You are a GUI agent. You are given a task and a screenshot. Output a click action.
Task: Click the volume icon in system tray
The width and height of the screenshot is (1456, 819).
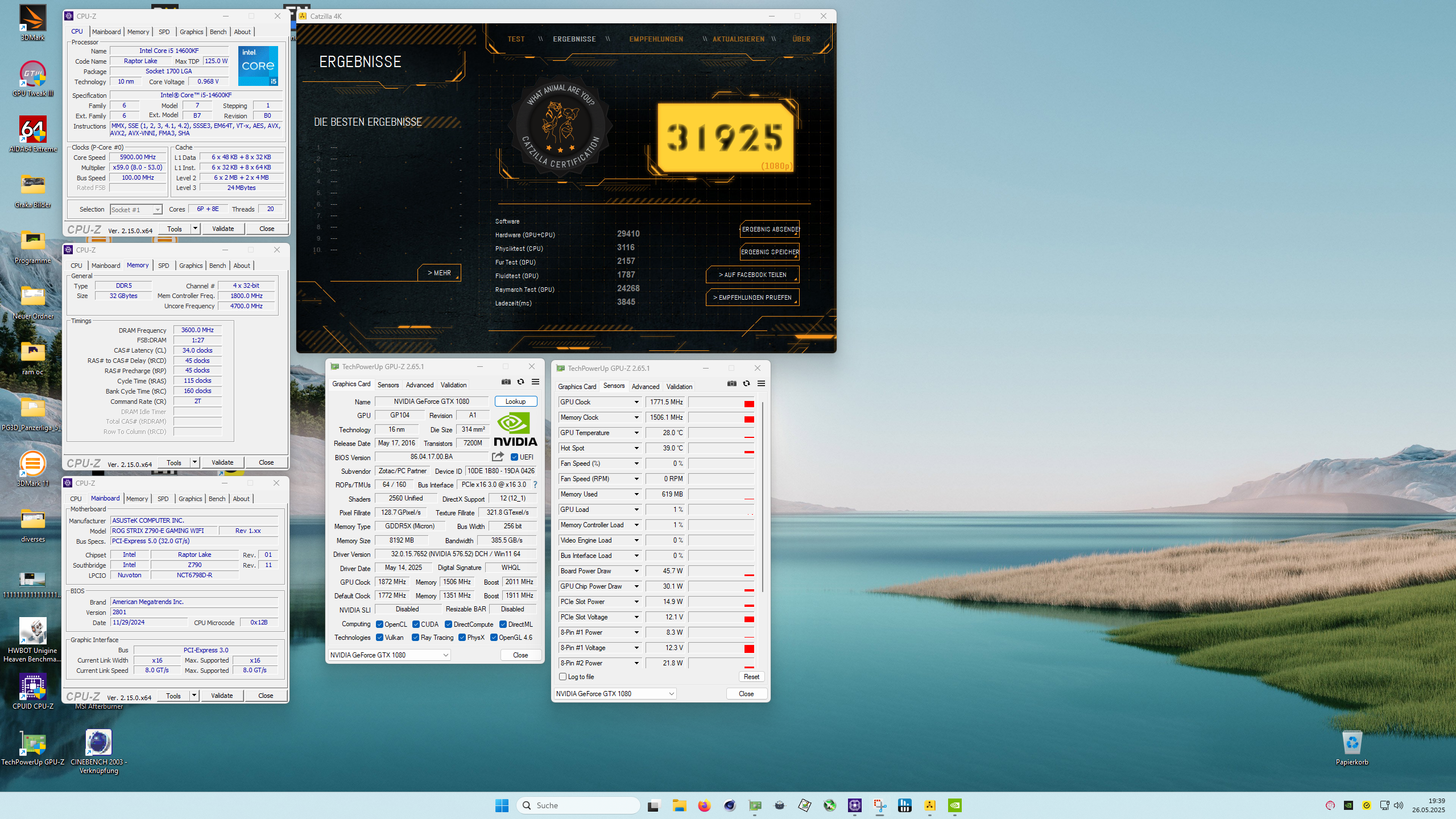point(1399,805)
